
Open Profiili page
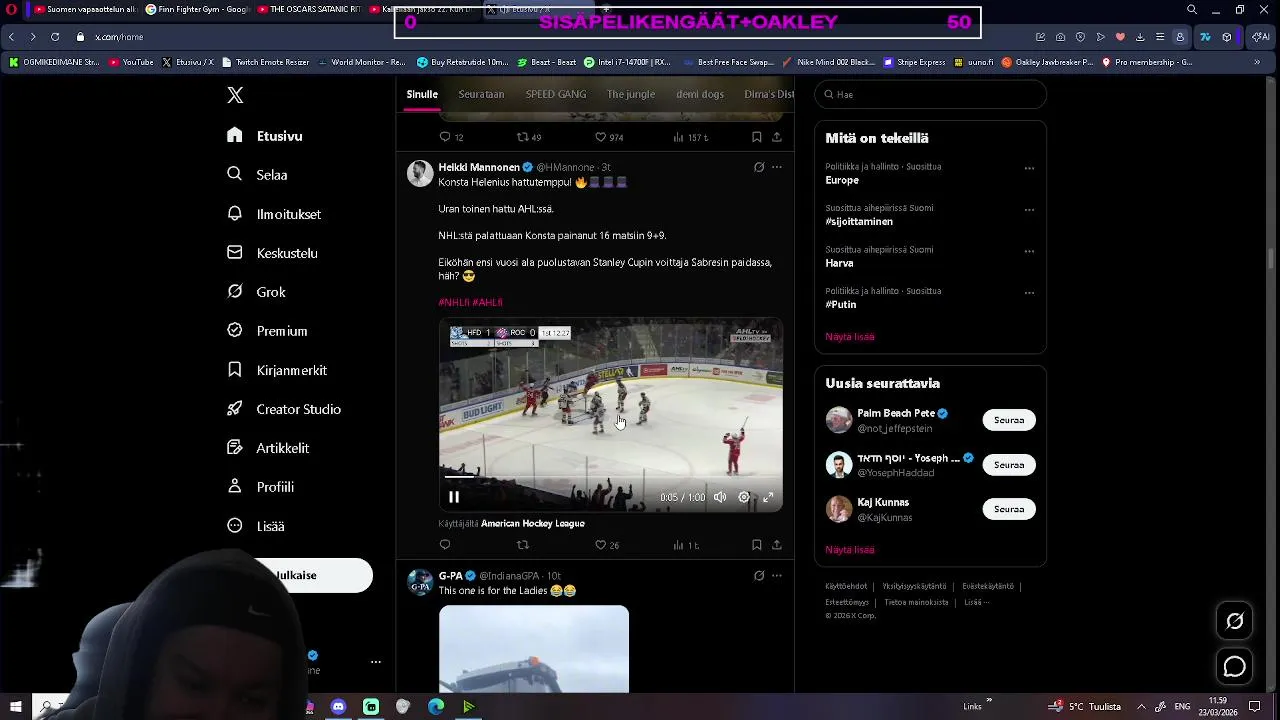point(260,487)
